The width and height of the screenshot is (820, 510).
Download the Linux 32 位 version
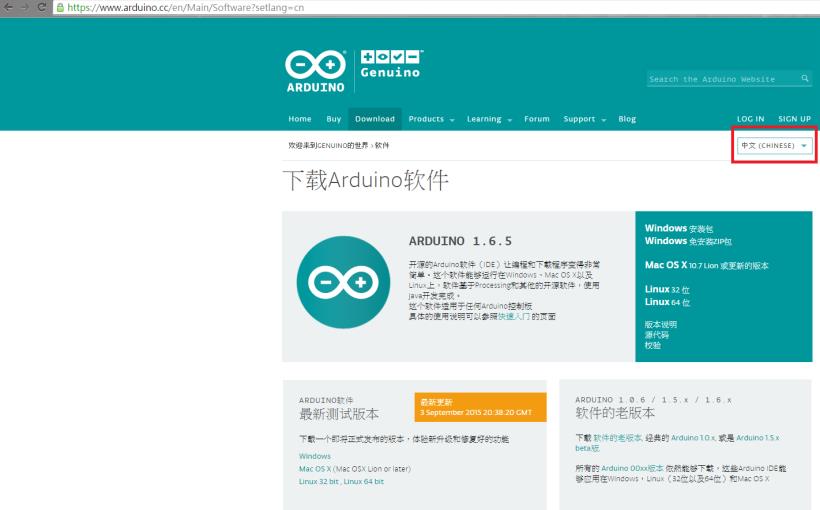[x=667, y=289]
